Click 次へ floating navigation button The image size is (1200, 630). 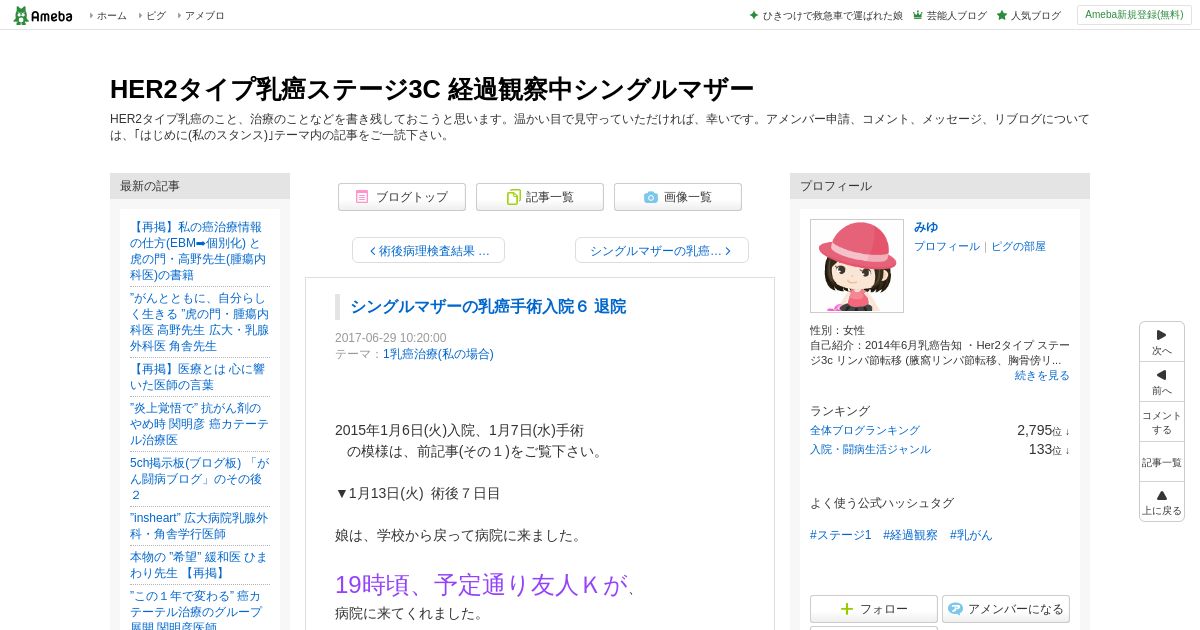pos(1162,342)
